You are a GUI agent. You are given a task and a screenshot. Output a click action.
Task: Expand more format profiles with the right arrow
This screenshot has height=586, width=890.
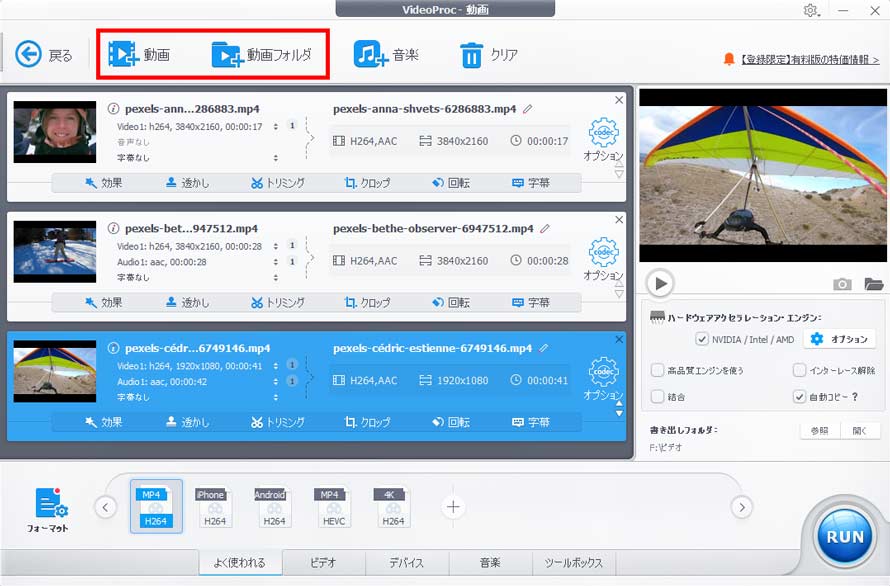point(742,507)
